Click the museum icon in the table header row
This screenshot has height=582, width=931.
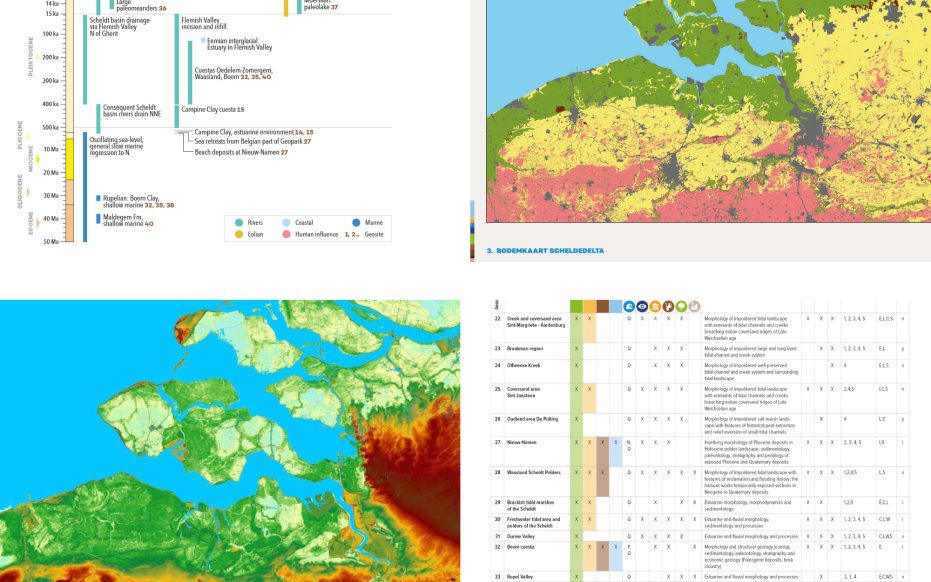point(655,306)
